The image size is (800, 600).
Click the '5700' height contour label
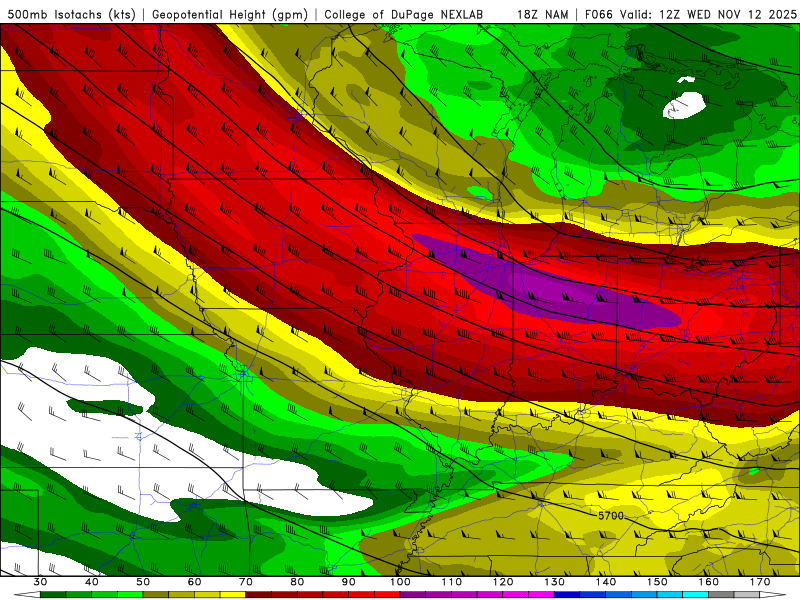(x=611, y=516)
